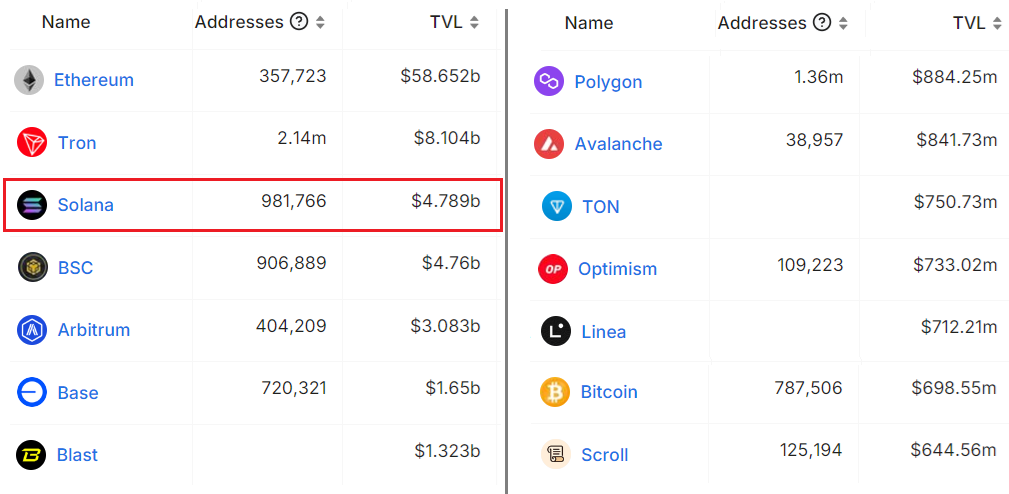Click the Ethereum chain logo icon
1009x494 pixels.
tap(29, 80)
